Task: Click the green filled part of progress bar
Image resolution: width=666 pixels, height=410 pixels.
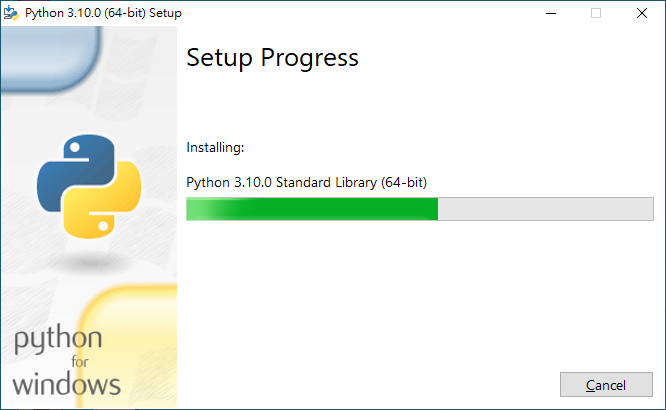Action: [x=340, y=209]
